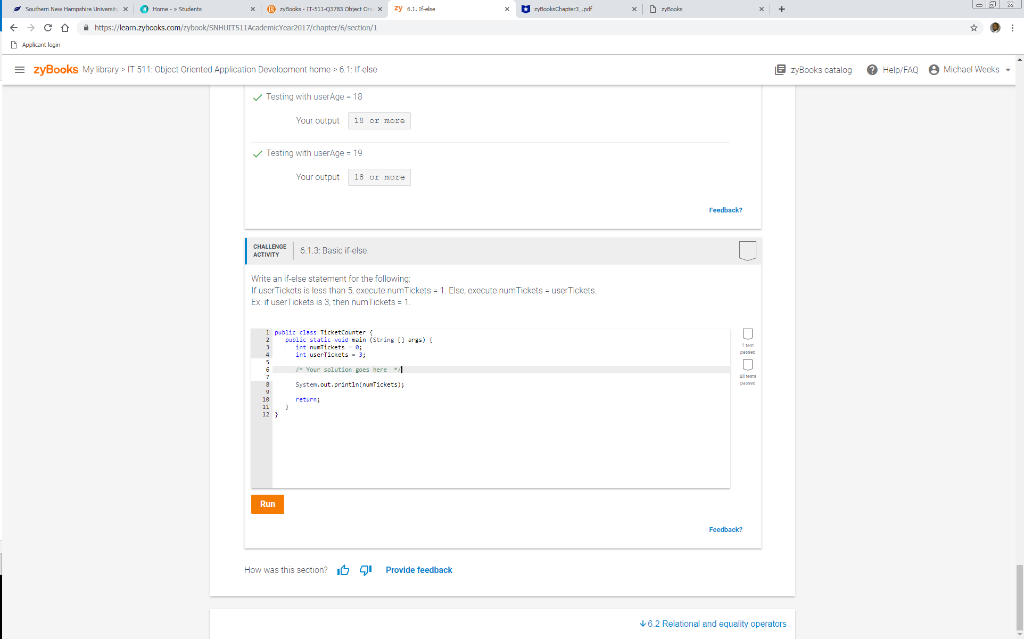Click the Run button
This screenshot has height=639, width=1024.
point(266,504)
